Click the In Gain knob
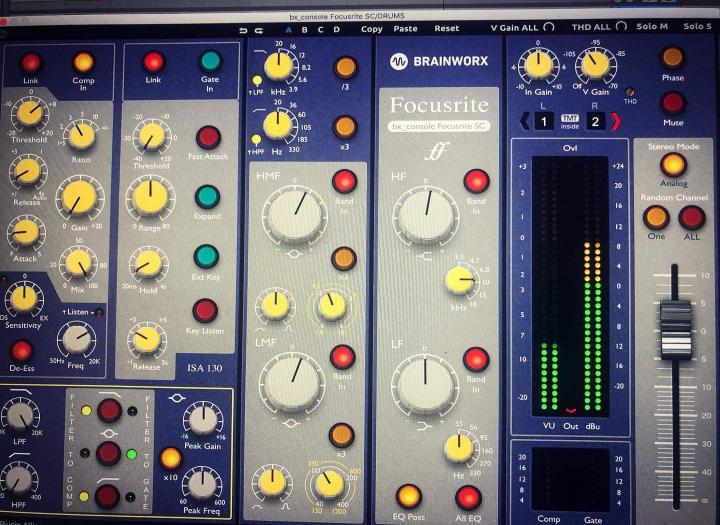The height and width of the screenshot is (525, 720). click(x=539, y=65)
